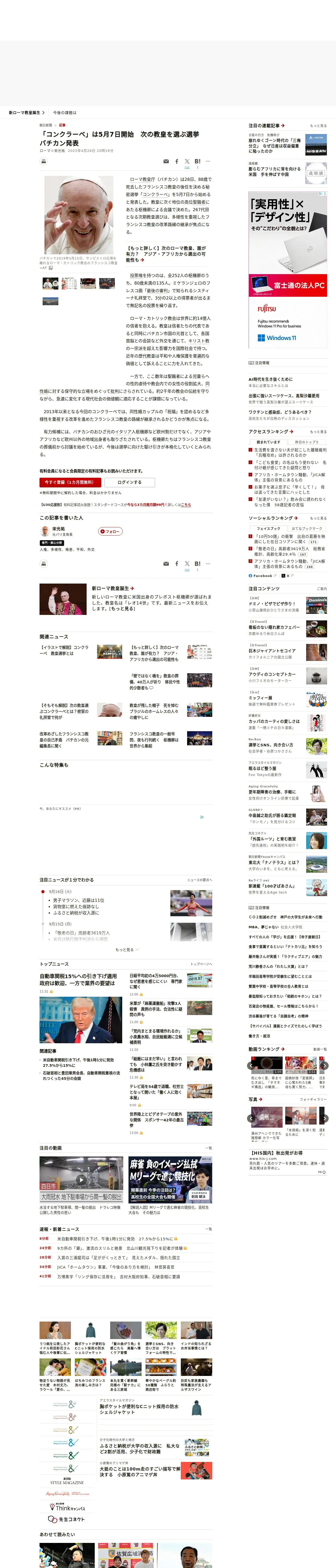This screenshot has height=1568, width=336.
Task: Click 今後の課題は top navigation item
Action: tap(65, 113)
